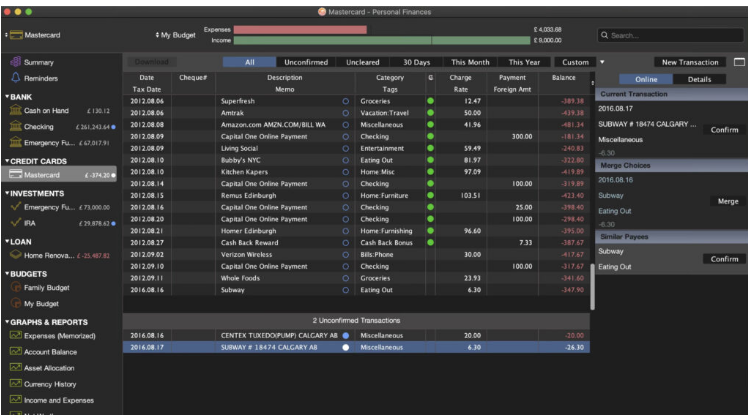
Task: Switch to the Unconfirmed filter tab
Action: [x=305, y=62]
